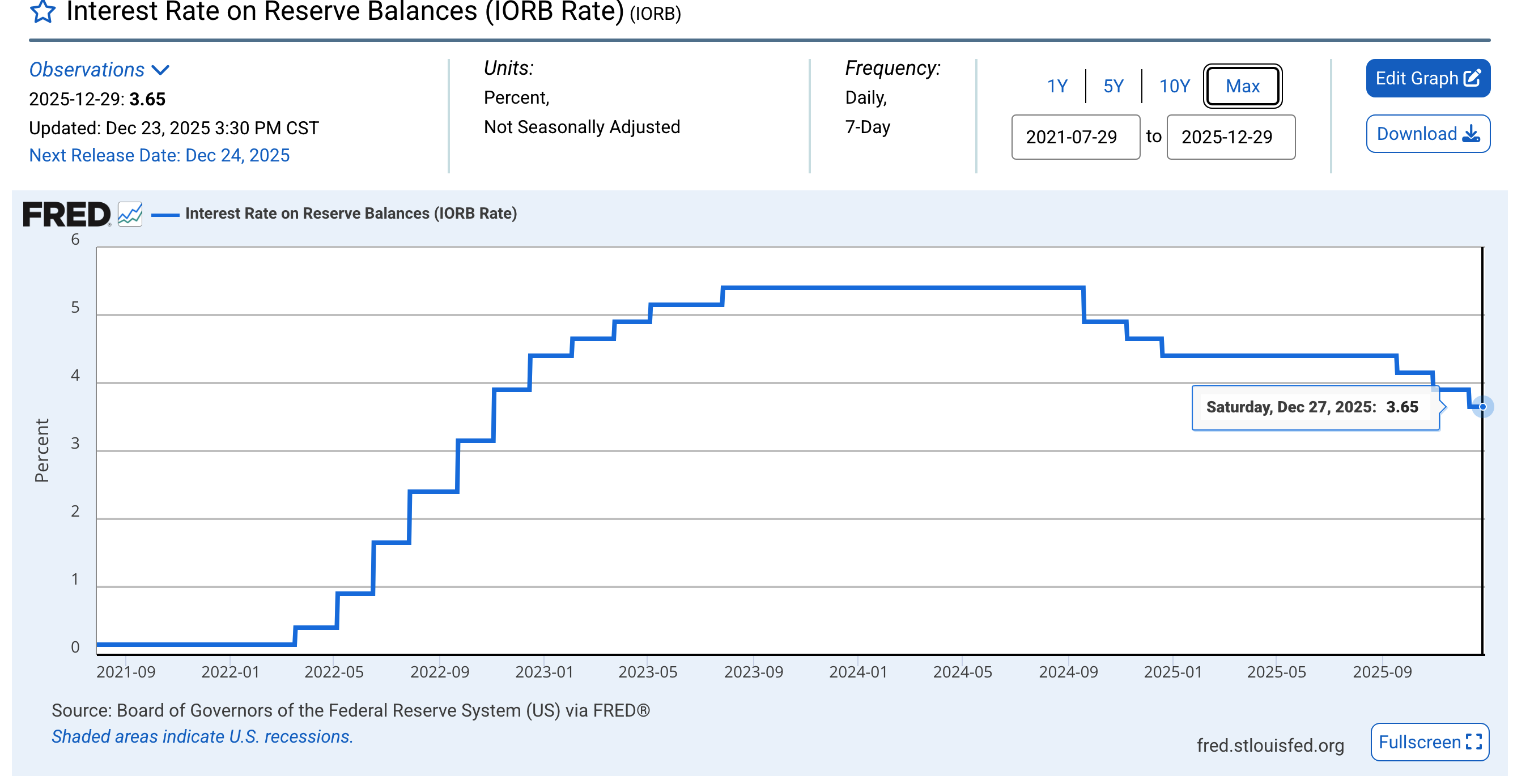Click the FRED chart logo icon
This screenshot has width=1530, height=784.
pos(129,214)
